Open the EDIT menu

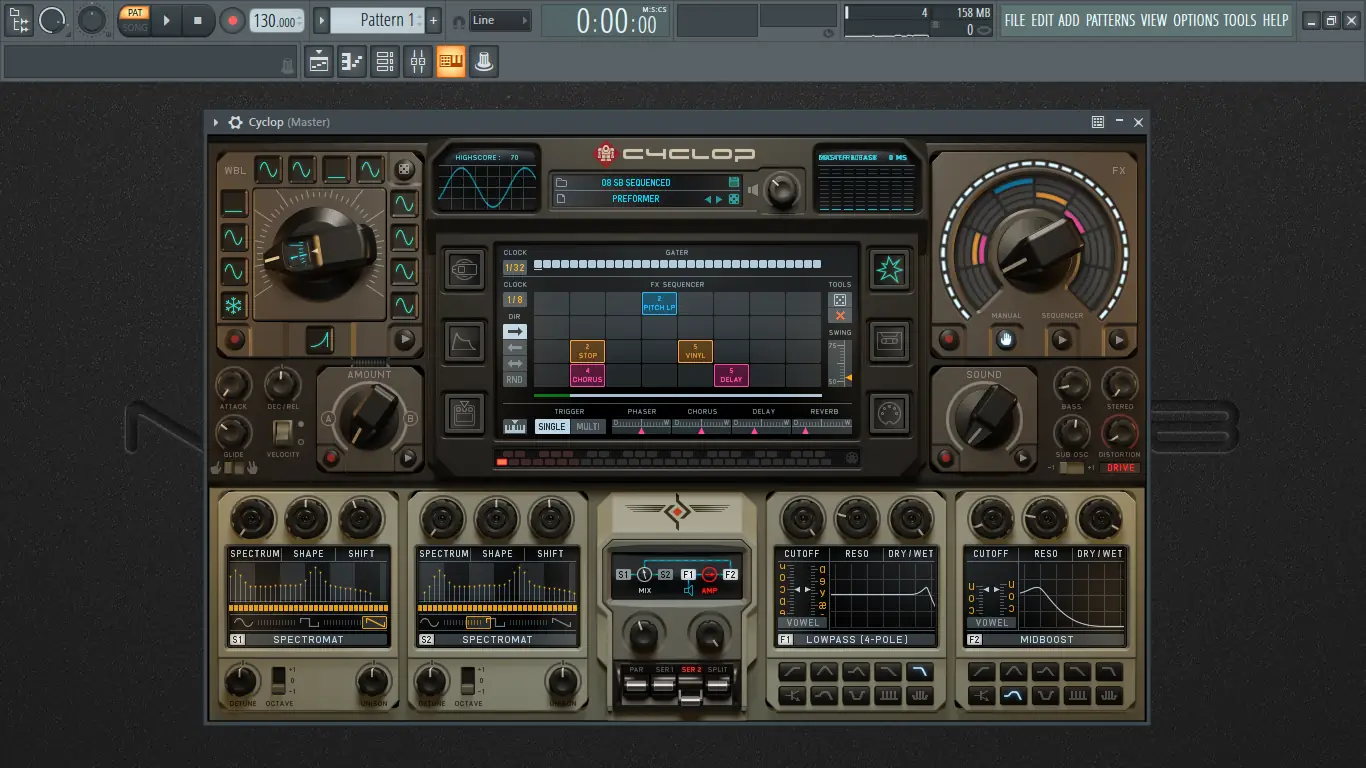click(1042, 20)
